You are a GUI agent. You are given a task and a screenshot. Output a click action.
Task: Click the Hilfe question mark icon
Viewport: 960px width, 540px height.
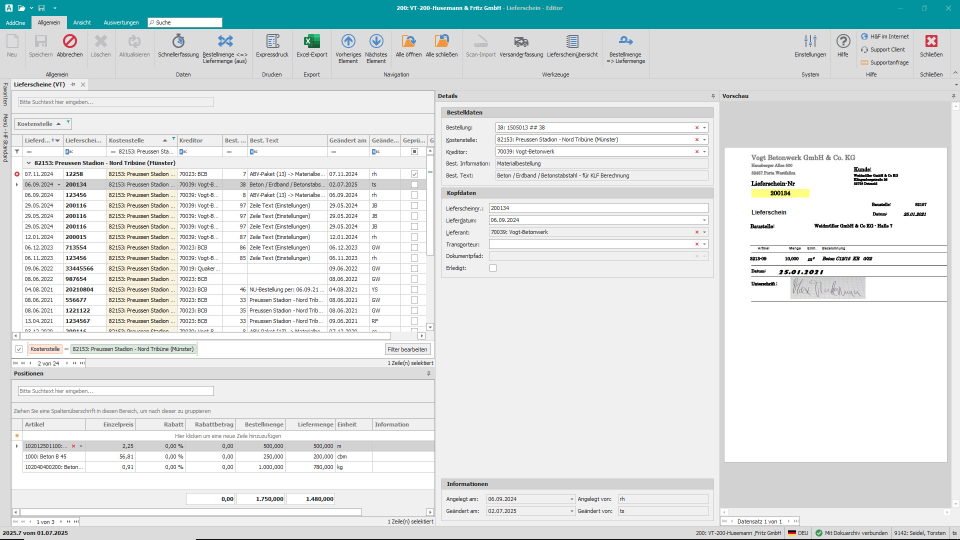click(x=843, y=42)
